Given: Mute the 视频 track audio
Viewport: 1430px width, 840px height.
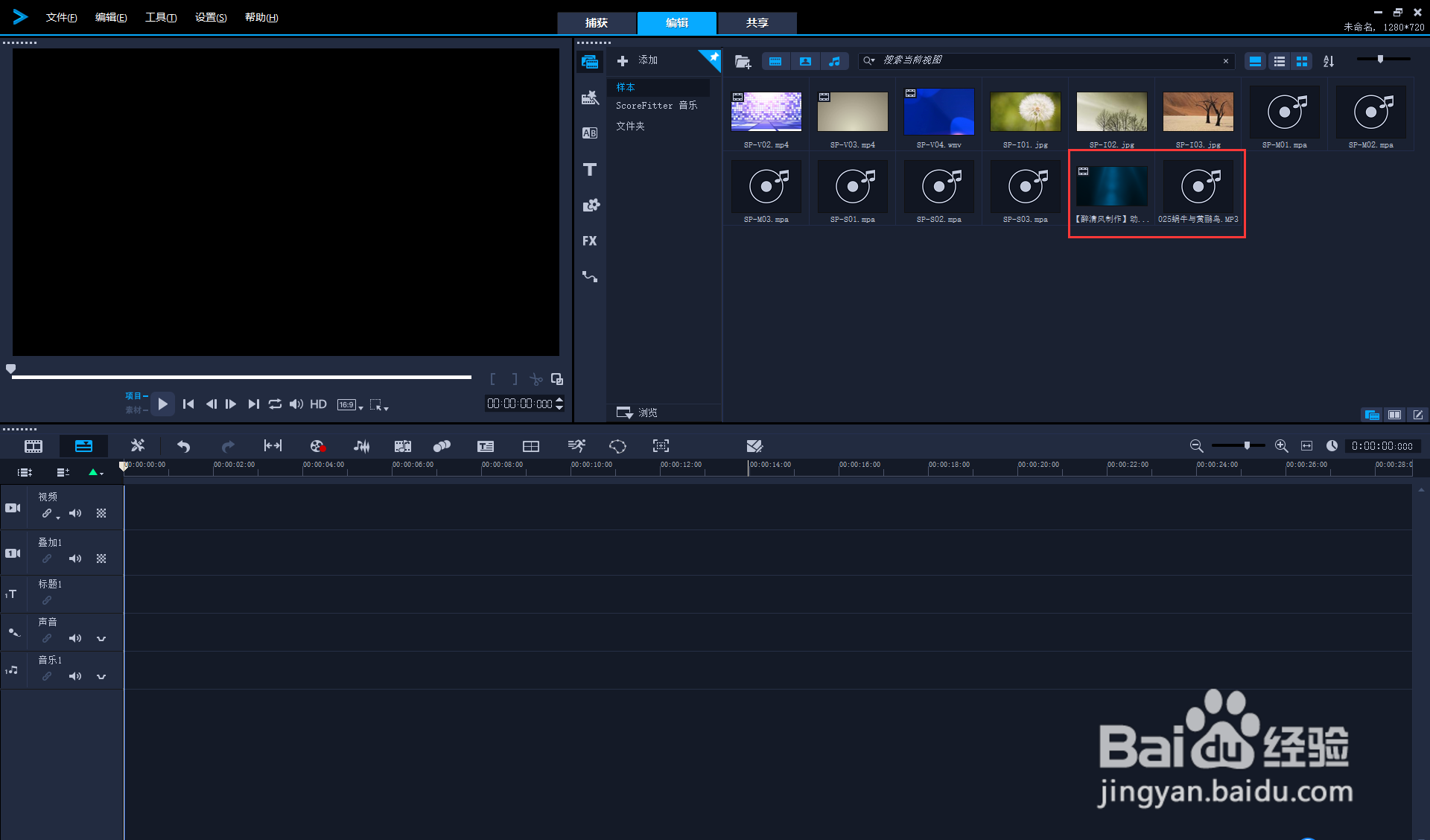Looking at the screenshot, I should pyautogui.click(x=74, y=513).
